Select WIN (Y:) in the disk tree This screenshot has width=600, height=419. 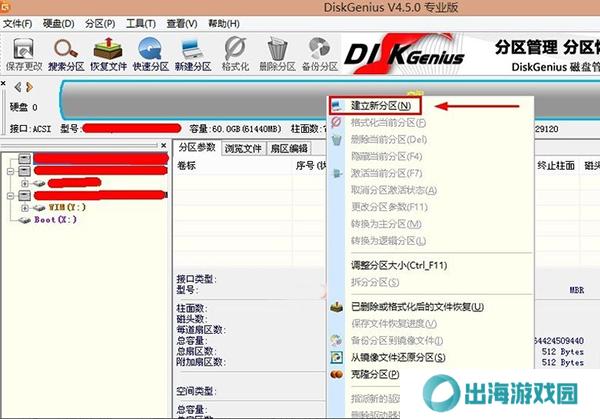67,207
